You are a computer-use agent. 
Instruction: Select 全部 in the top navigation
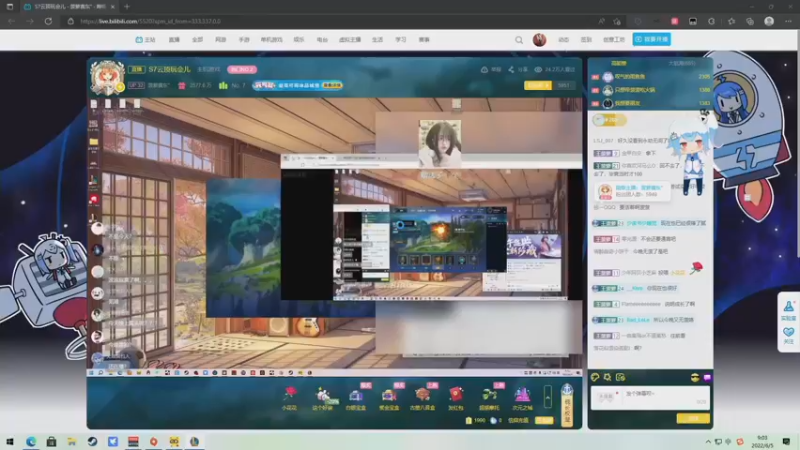click(x=197, y=40)
